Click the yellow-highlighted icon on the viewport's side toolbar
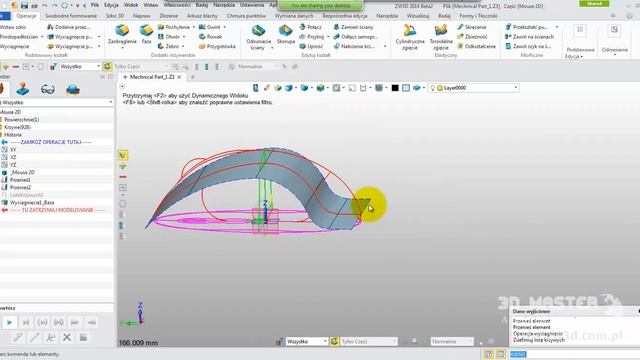 pyautogui.click(x=122, y=155)
